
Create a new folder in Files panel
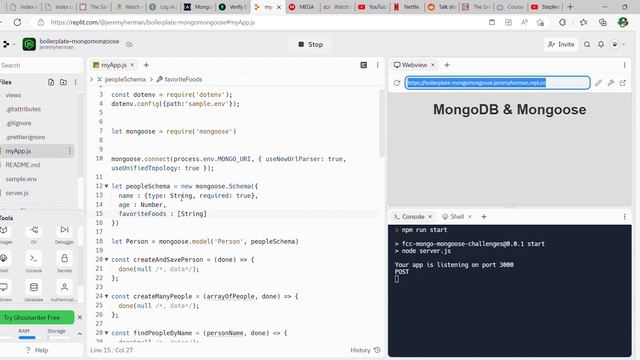pyautogui.click(x=63, y=82)
